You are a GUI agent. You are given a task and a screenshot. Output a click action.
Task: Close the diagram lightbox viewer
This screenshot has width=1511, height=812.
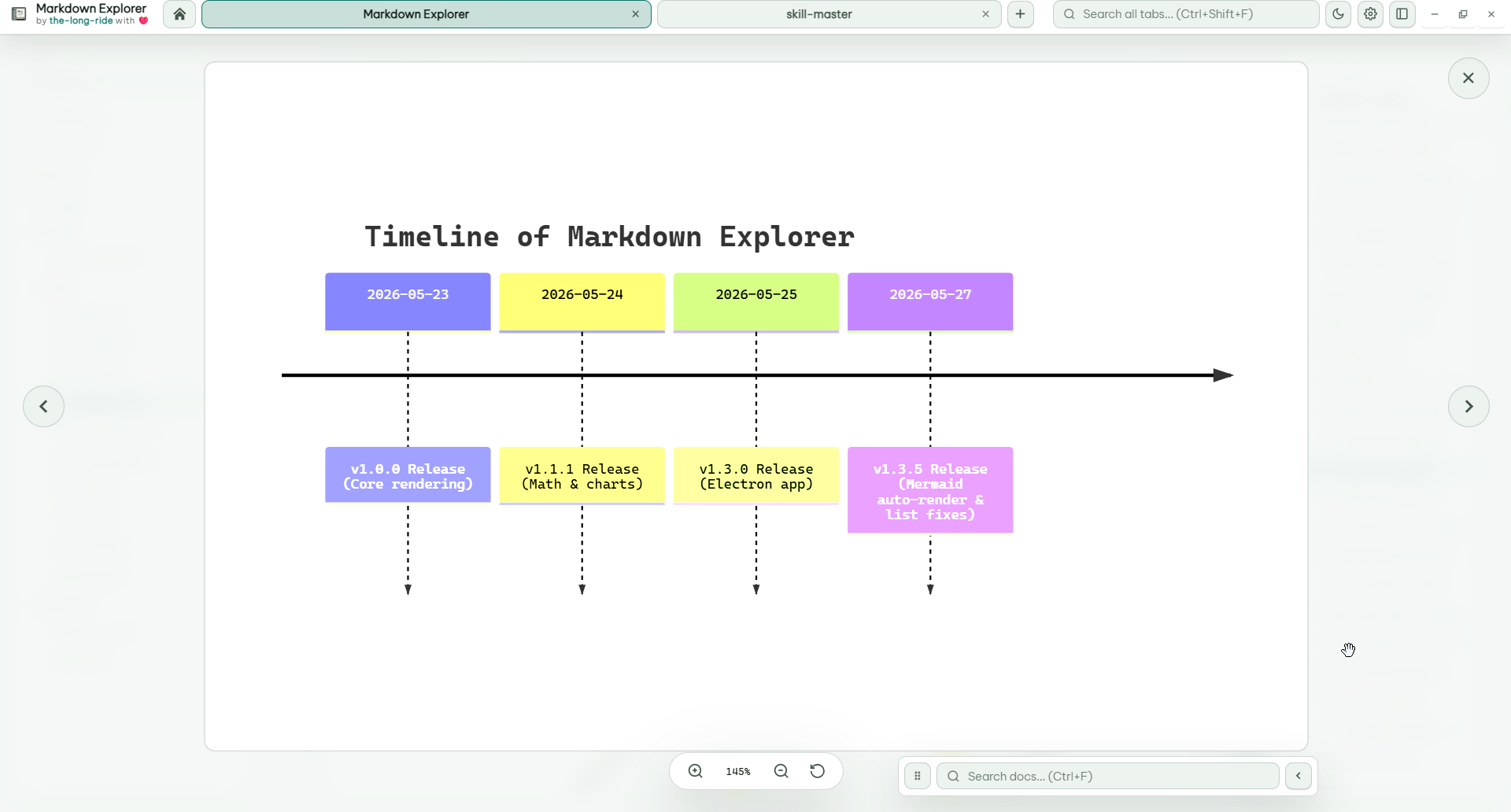pyautogui.click(x=1469, y=78)
